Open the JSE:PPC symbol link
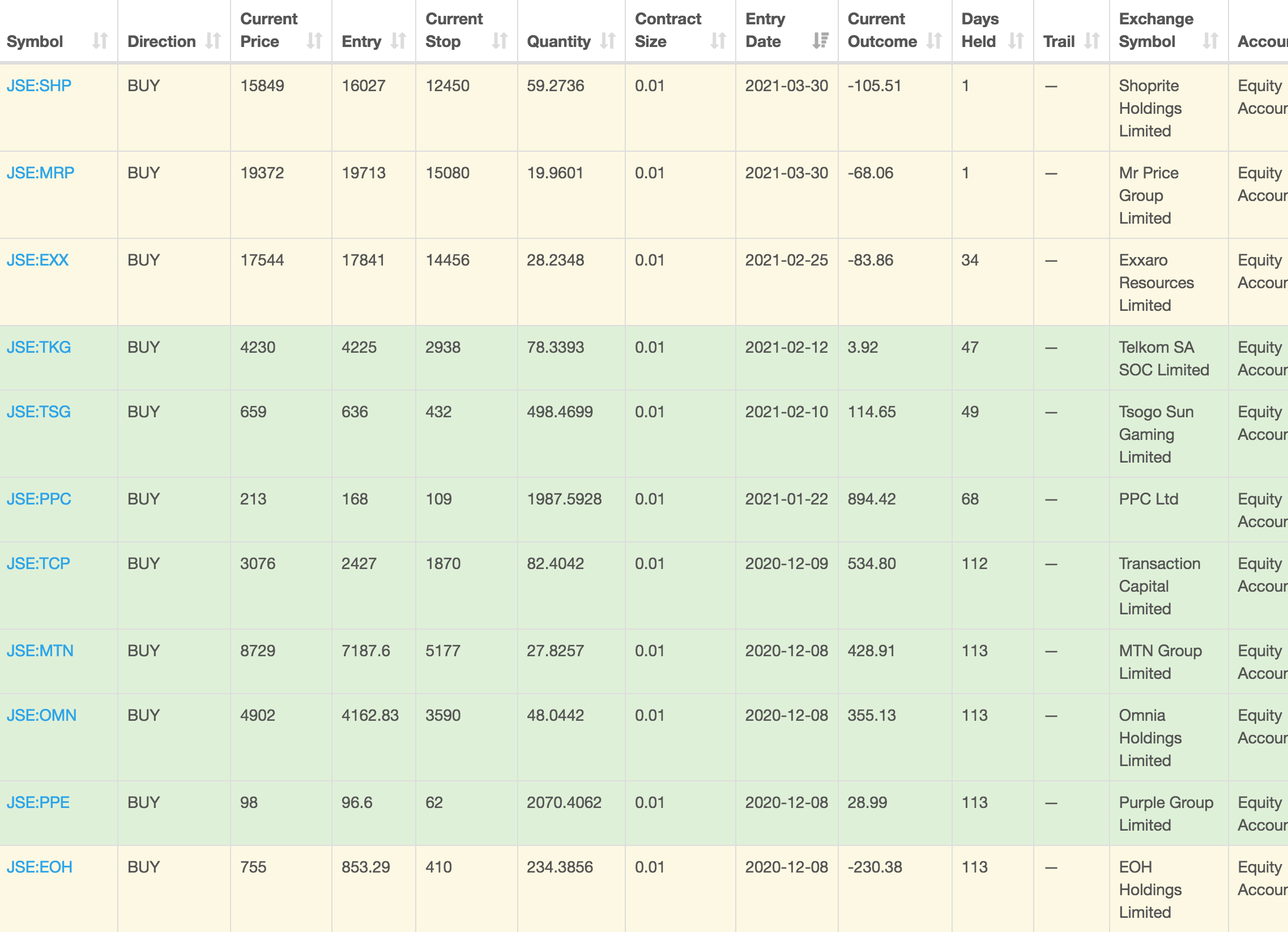 click(x=39, y=499)
